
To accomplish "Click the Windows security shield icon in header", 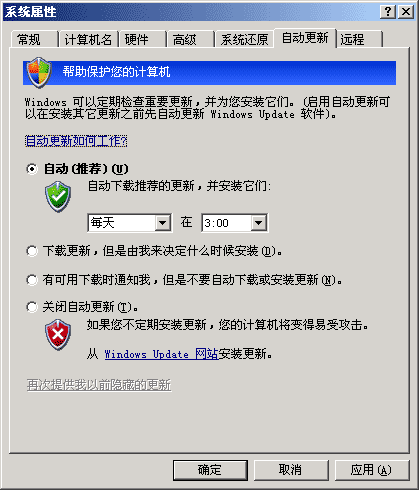I will pos(39,72).
